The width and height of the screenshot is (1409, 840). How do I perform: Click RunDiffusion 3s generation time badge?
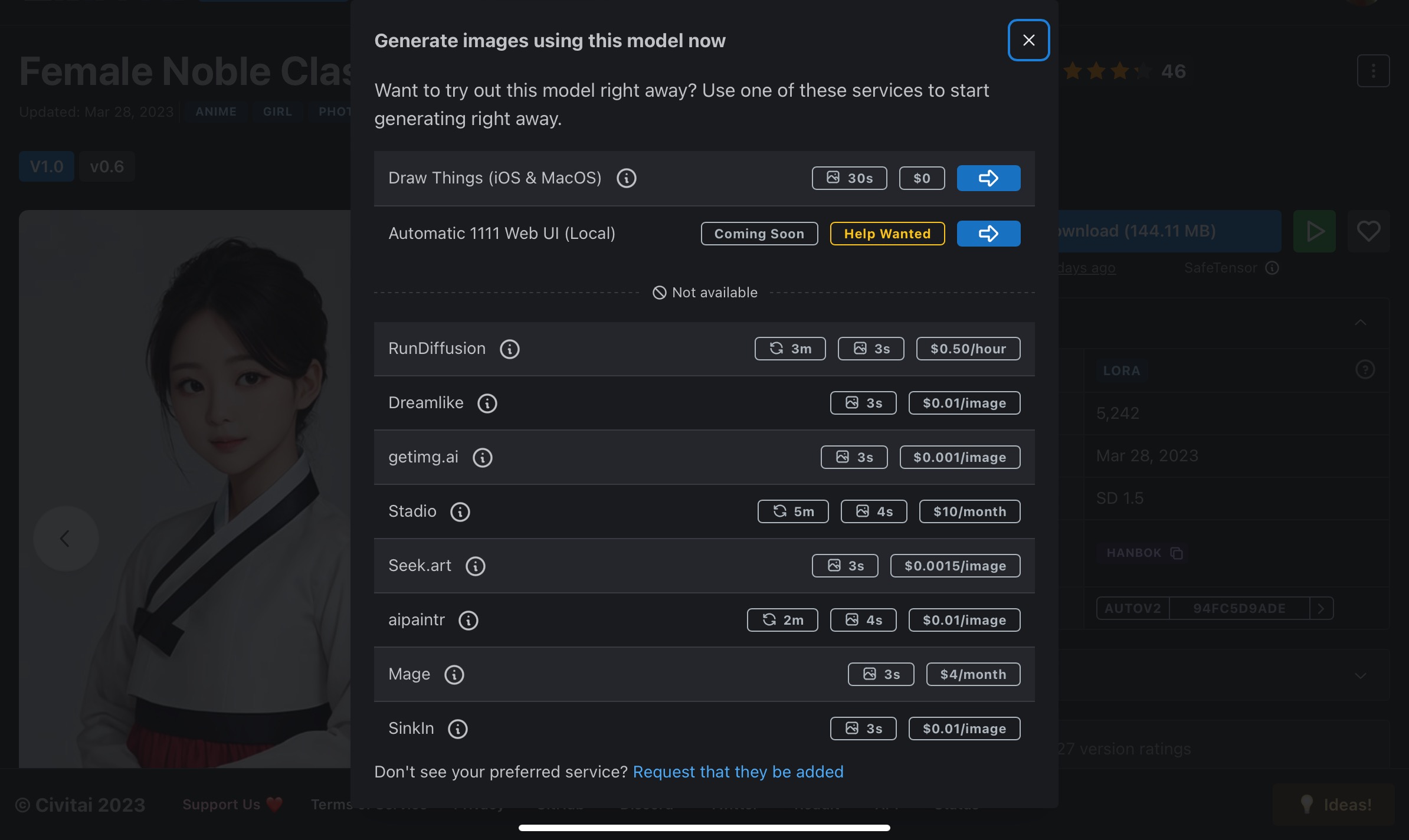871,349
